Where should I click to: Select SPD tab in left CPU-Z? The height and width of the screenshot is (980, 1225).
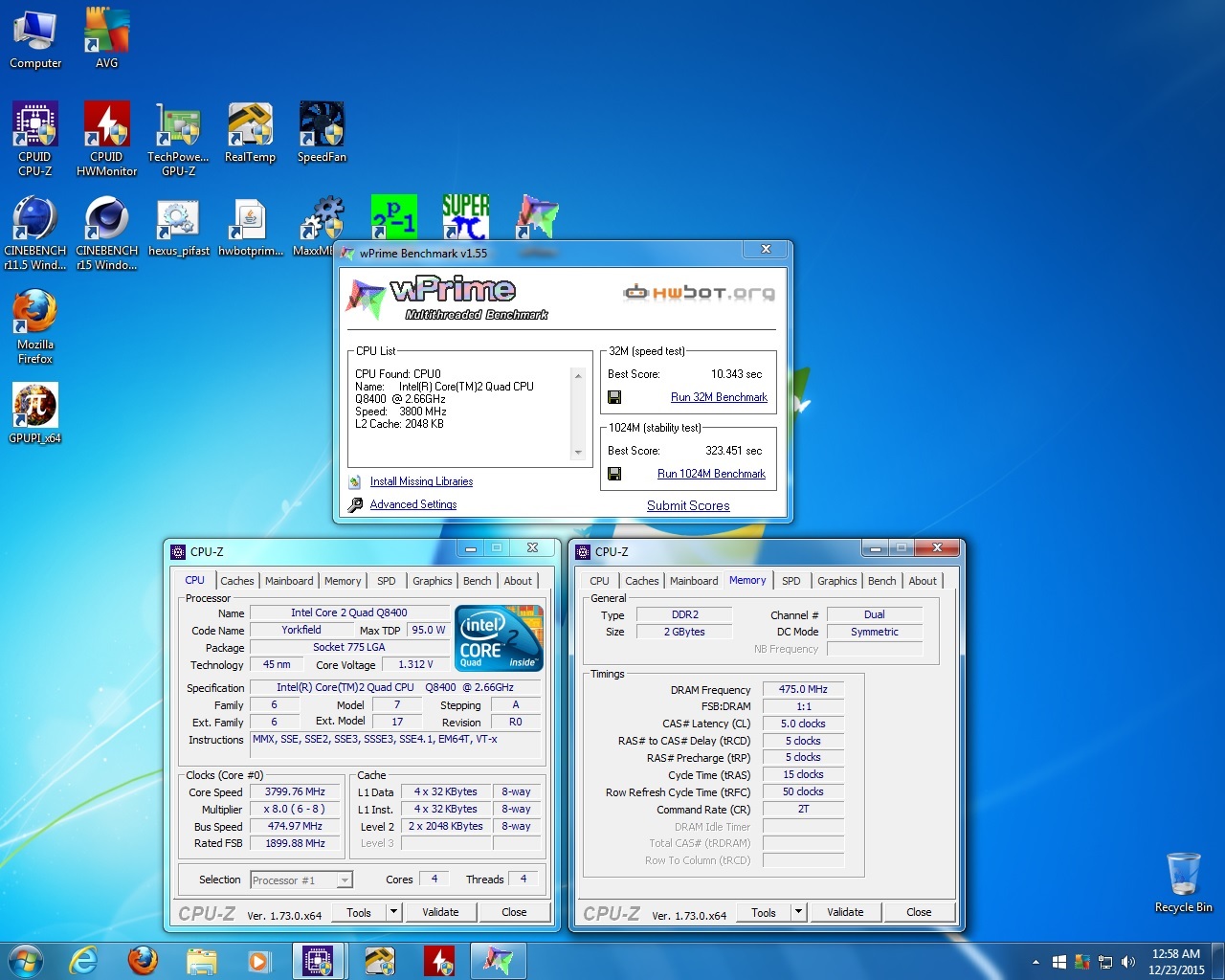coord(387,581)
